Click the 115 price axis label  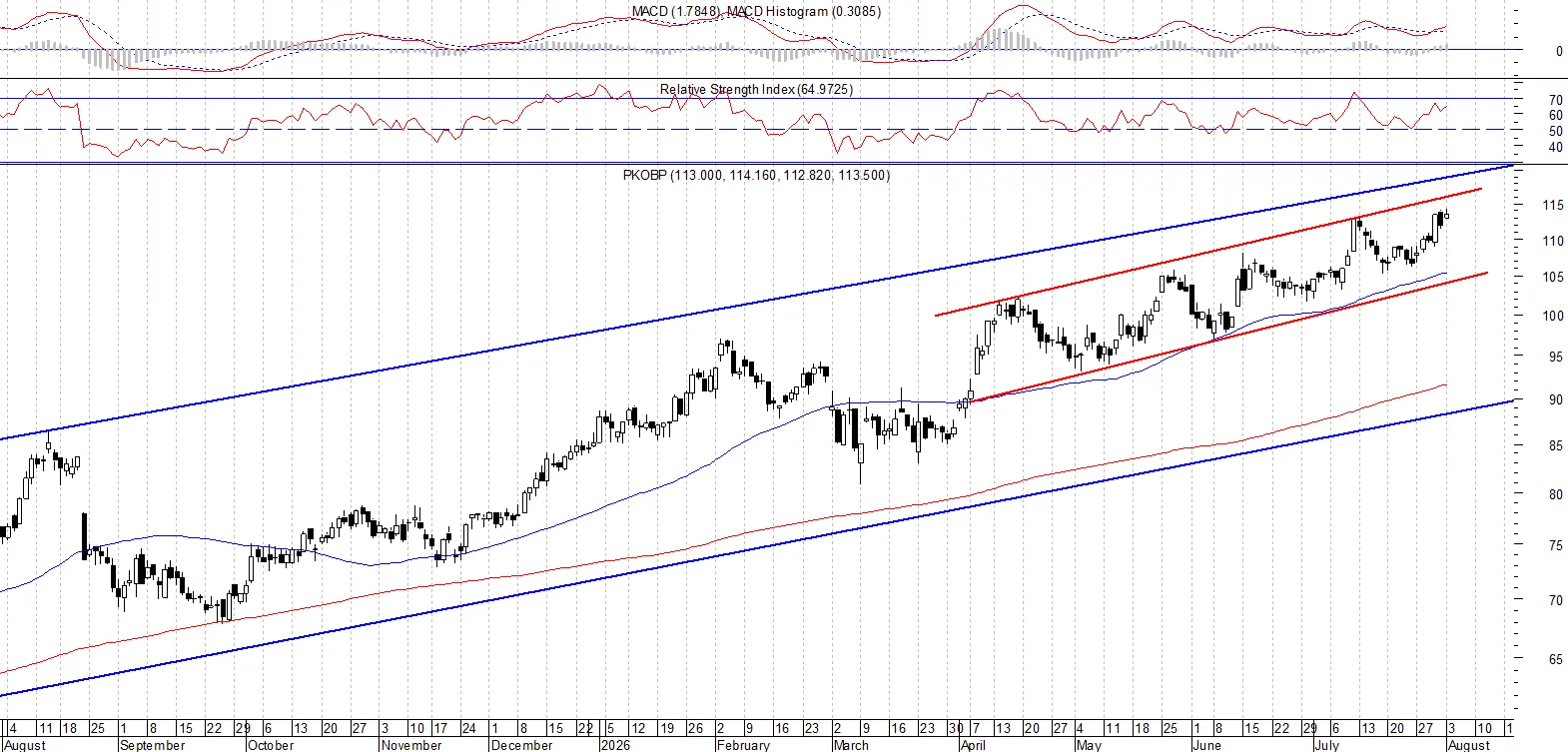click(1553, 205)
